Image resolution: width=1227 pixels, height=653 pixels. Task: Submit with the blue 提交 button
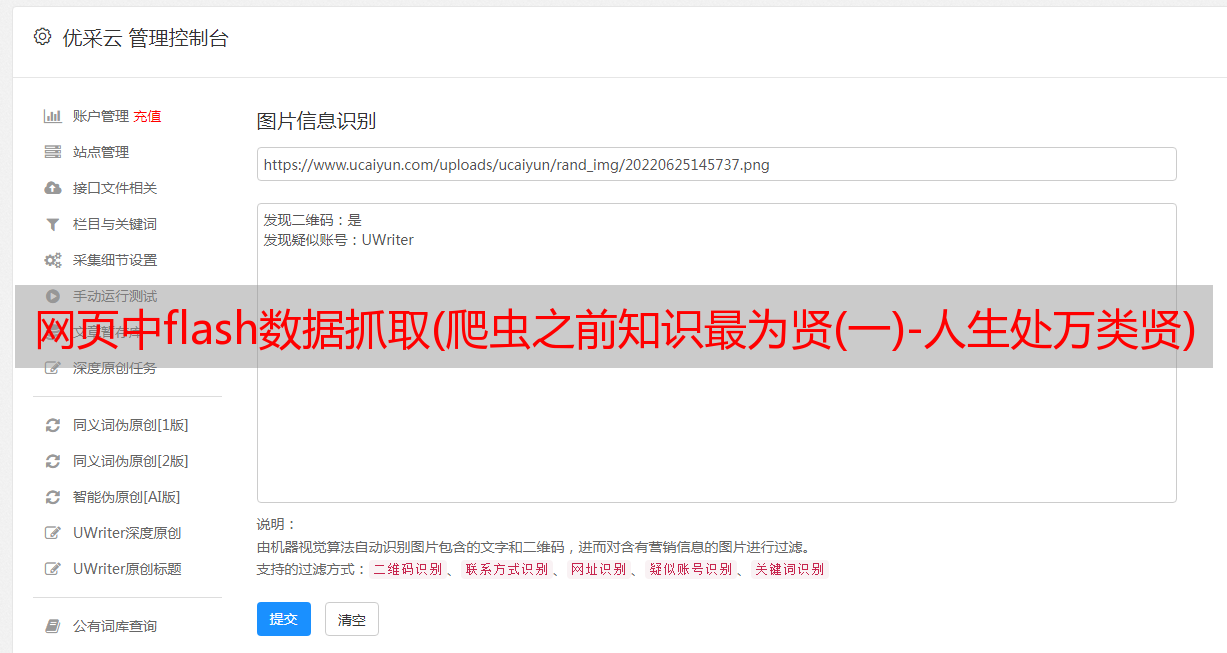[284, 619]
